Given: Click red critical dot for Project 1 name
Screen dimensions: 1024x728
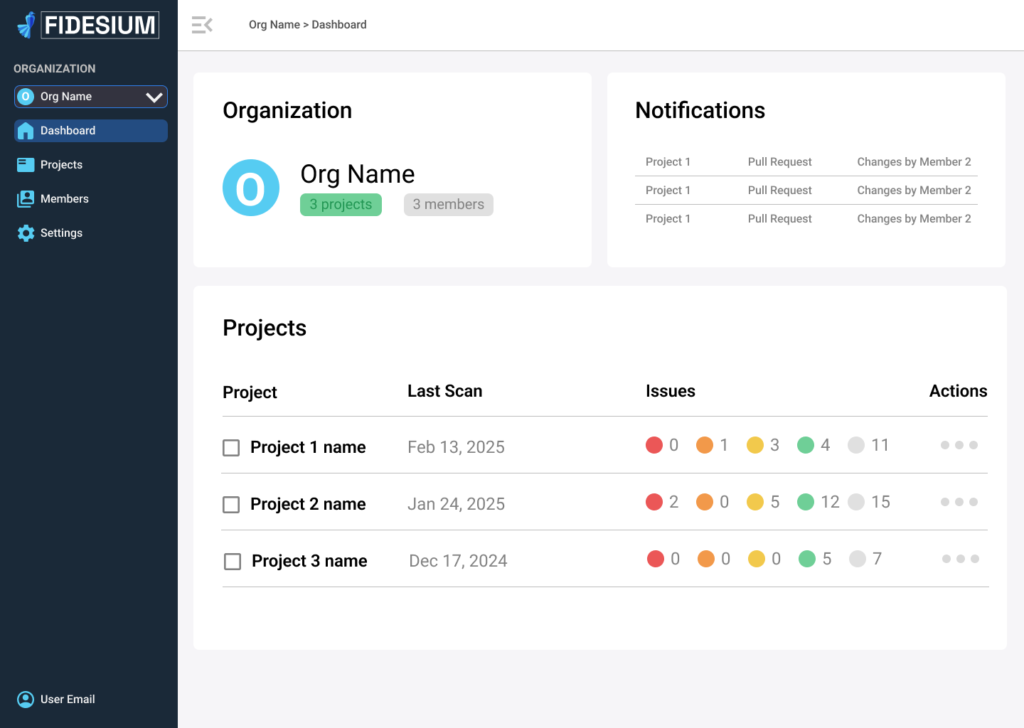Looking at the screenshot, I should (x=654, y=445).
